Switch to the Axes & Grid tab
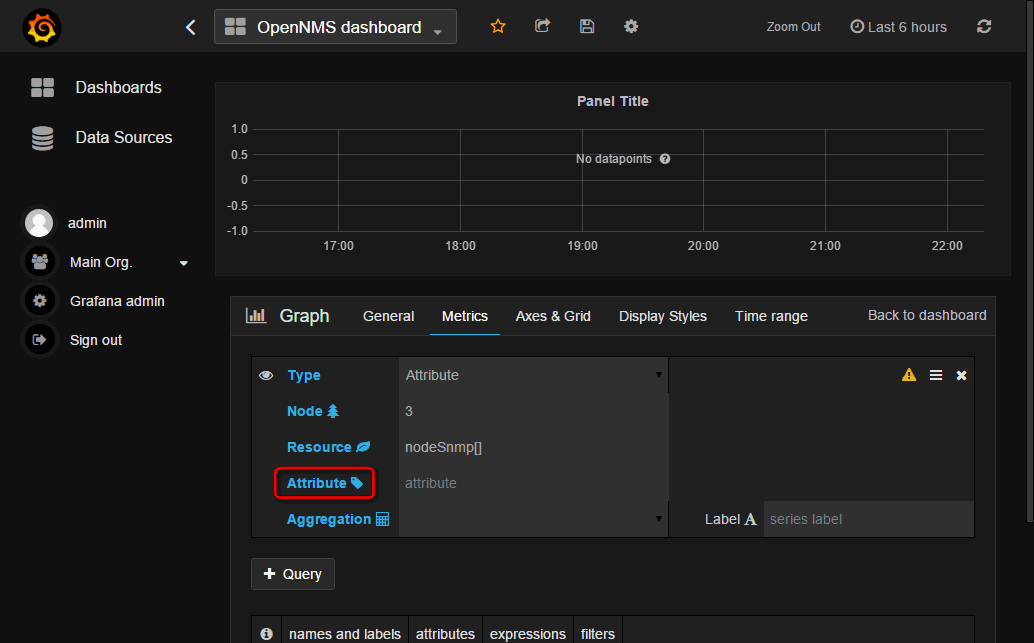The height and width of the screenshot is (643, 1034). coord(553,317)
